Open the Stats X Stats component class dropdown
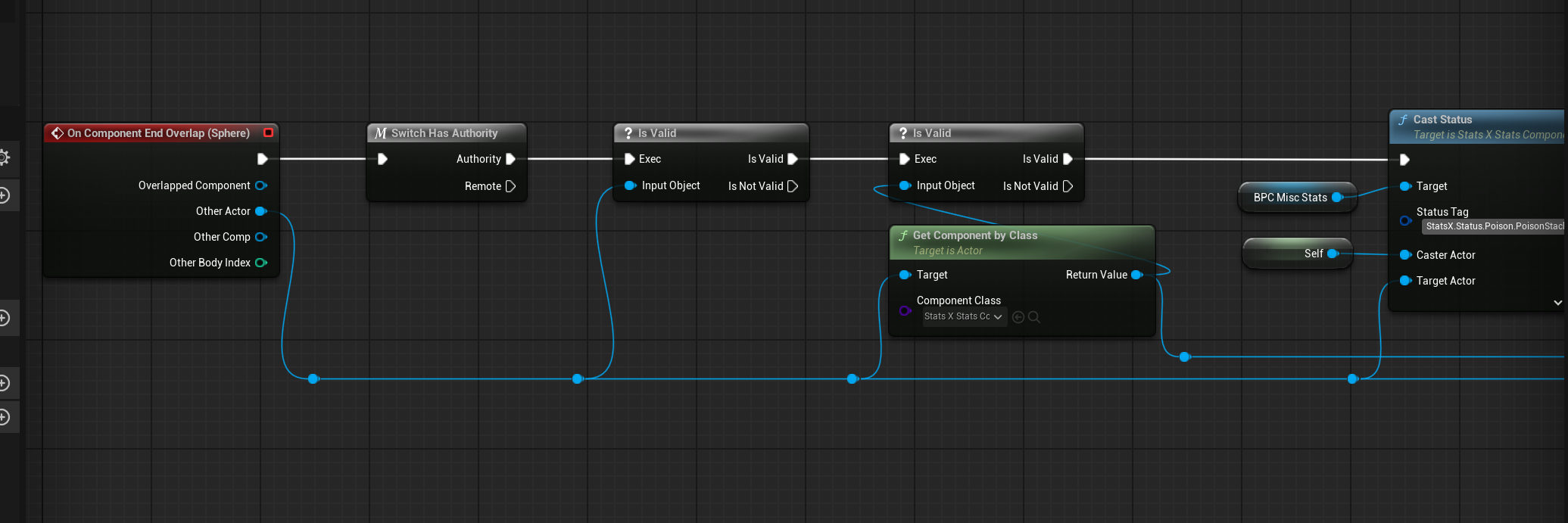This screenshot has width=1568, height=523. pyautogui.click(x=963, y=317)
